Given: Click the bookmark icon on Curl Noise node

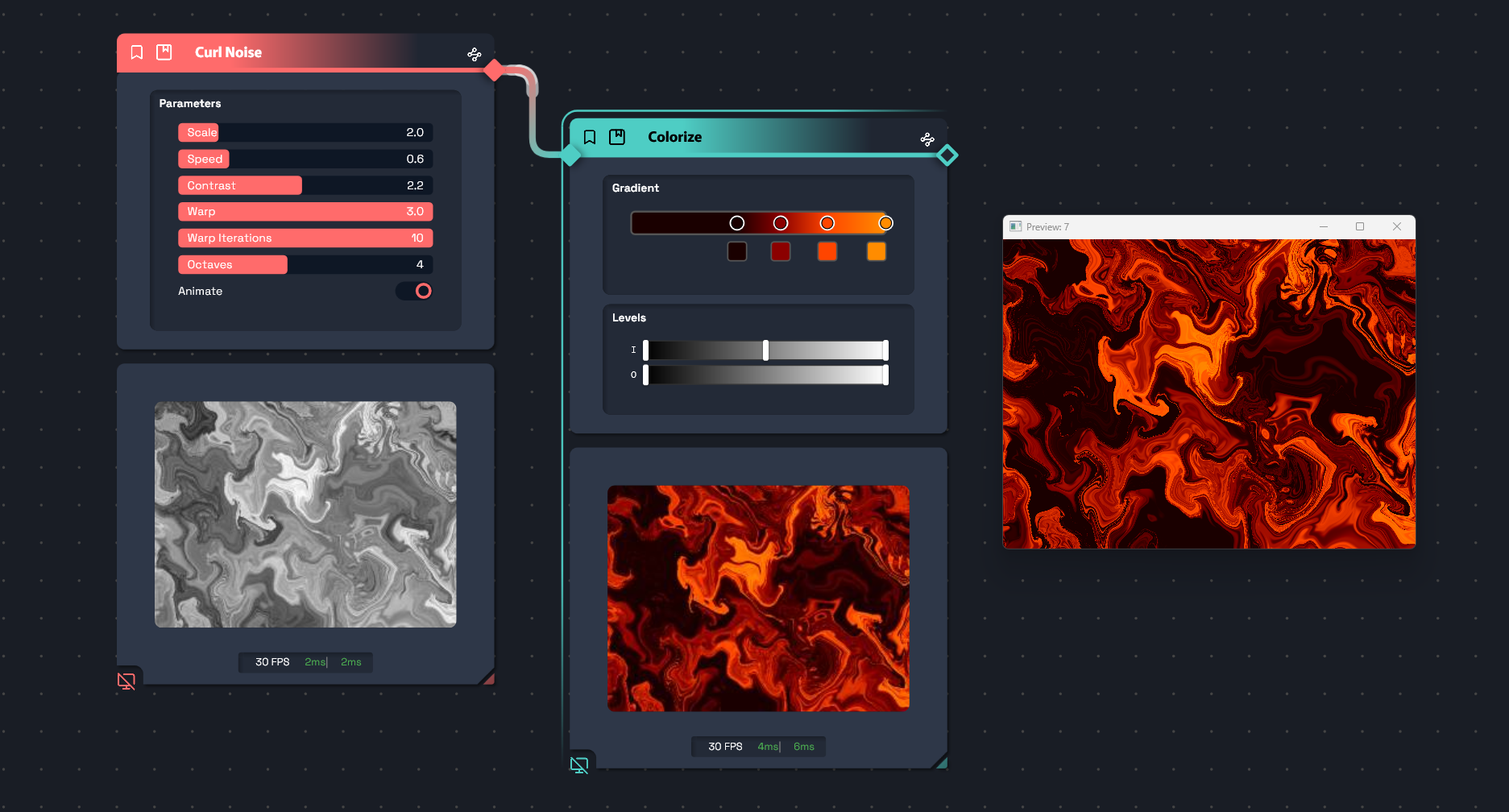Looking at the screenshot, I should click(137, 52).
